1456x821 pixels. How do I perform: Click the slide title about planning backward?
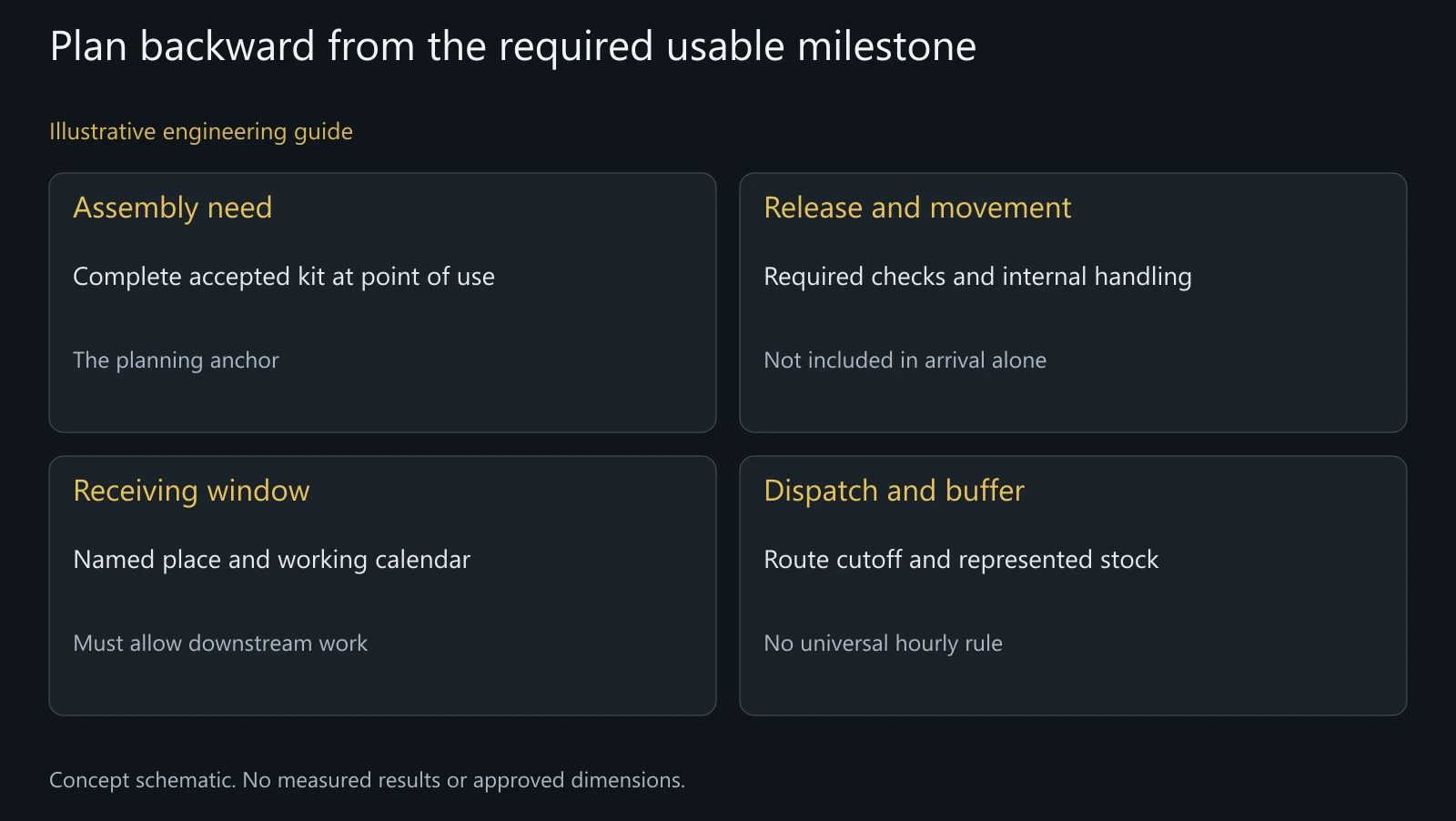click(512, 46)
